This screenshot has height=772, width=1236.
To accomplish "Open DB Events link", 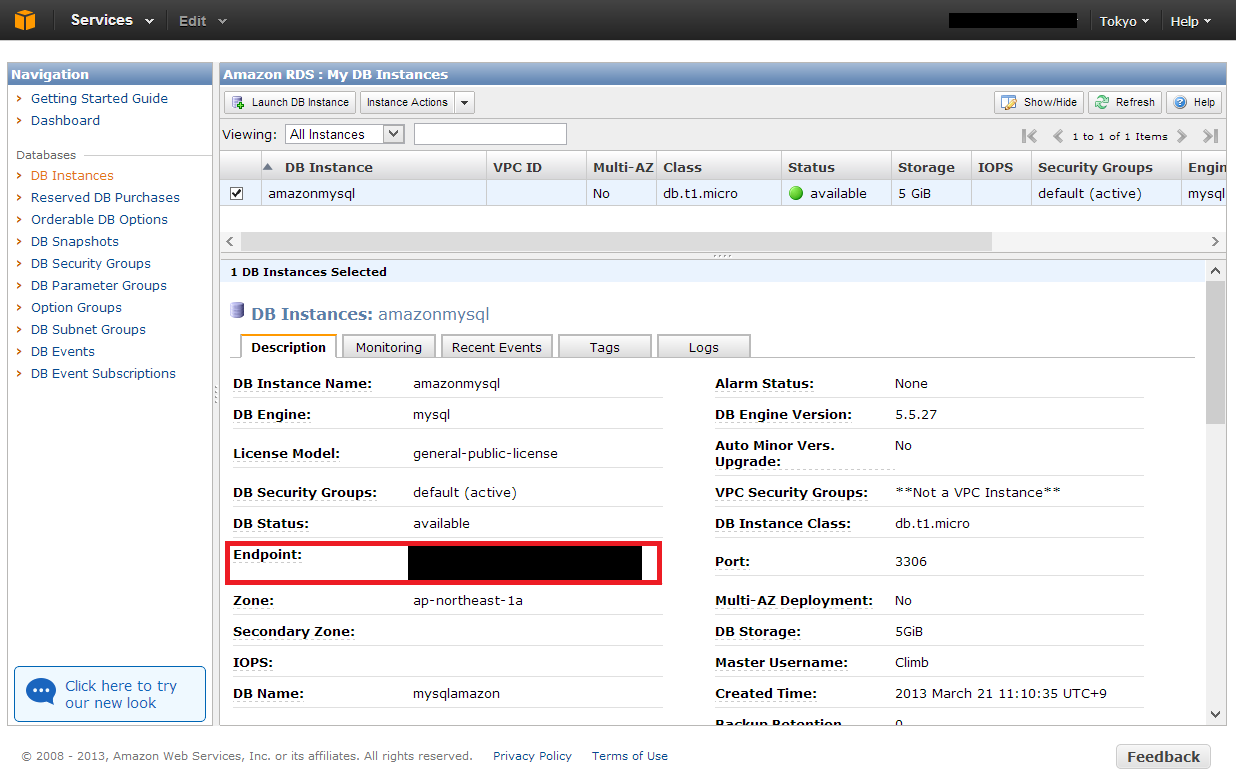I will (63, 351).
